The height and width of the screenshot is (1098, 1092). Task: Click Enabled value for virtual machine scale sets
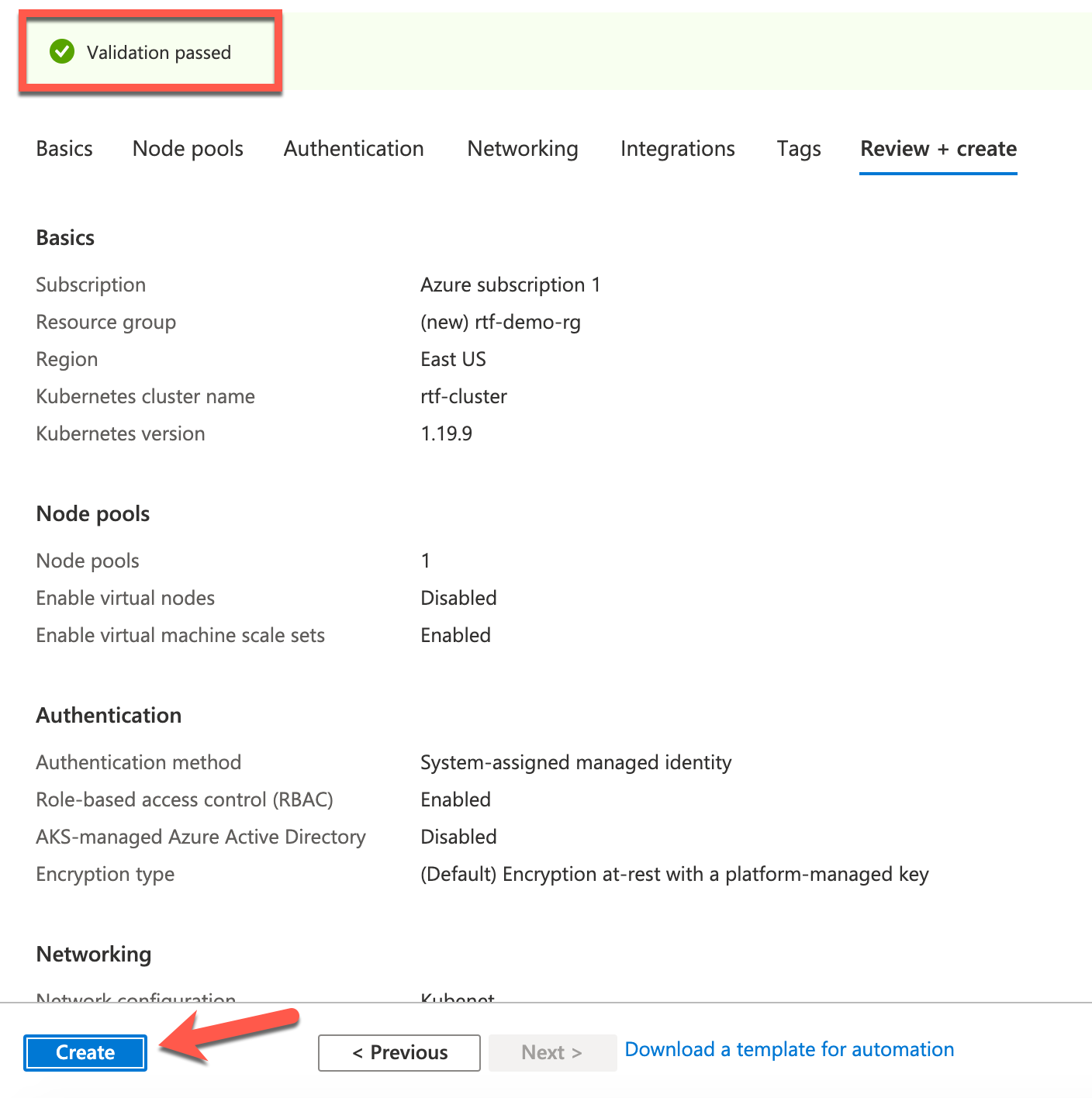point(455,635)
